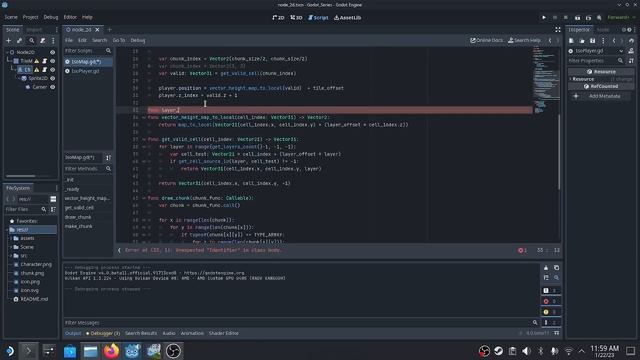Run the project with the play button
Image resolution: width=640 pixels, height=360 pixels.
click(544, 18)
